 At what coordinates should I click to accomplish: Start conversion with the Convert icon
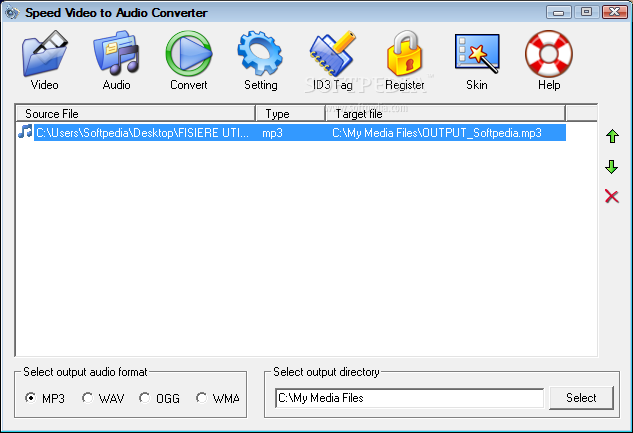[189, 54]
